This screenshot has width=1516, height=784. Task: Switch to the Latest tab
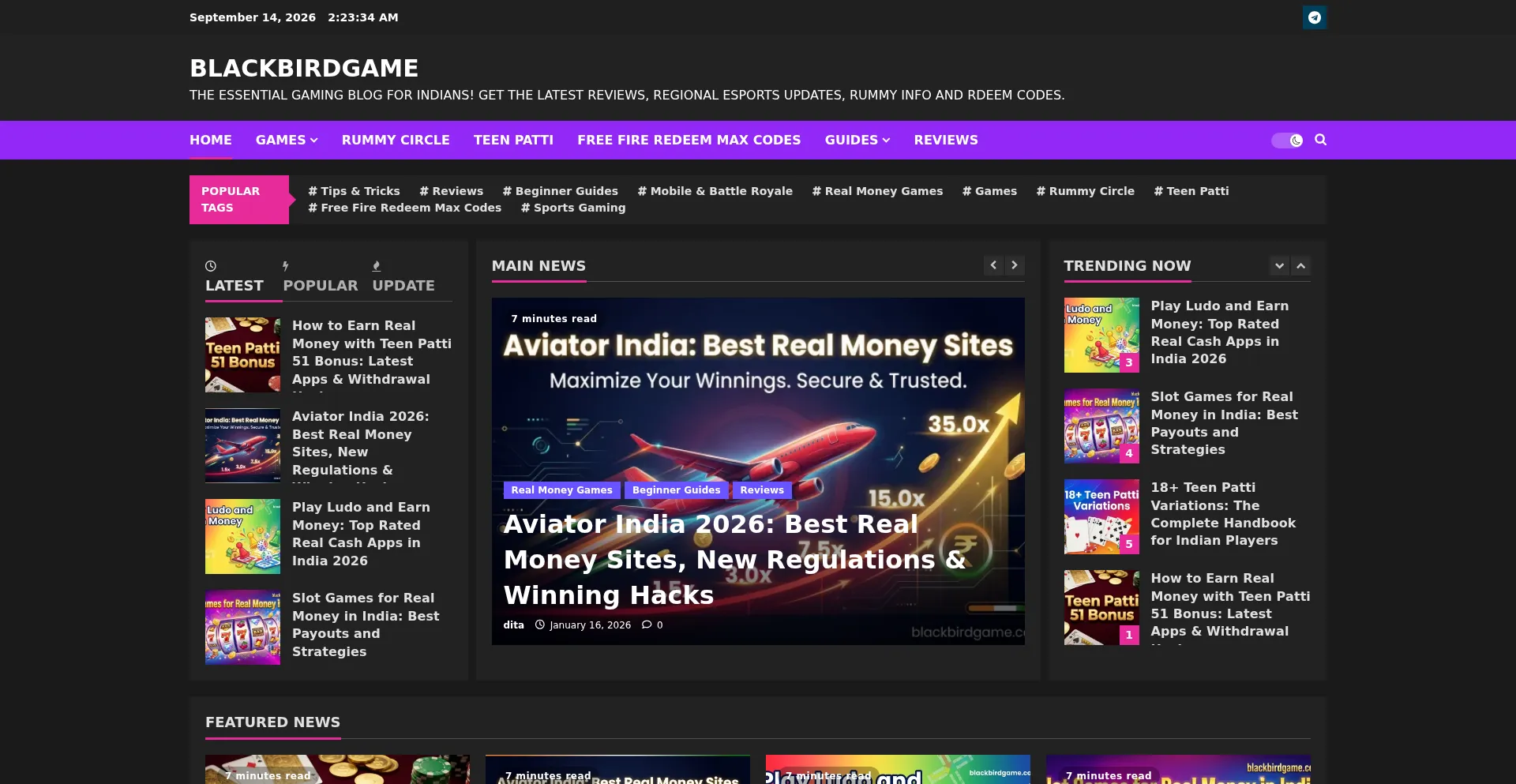pyautogui.click(x=235, y=277)
